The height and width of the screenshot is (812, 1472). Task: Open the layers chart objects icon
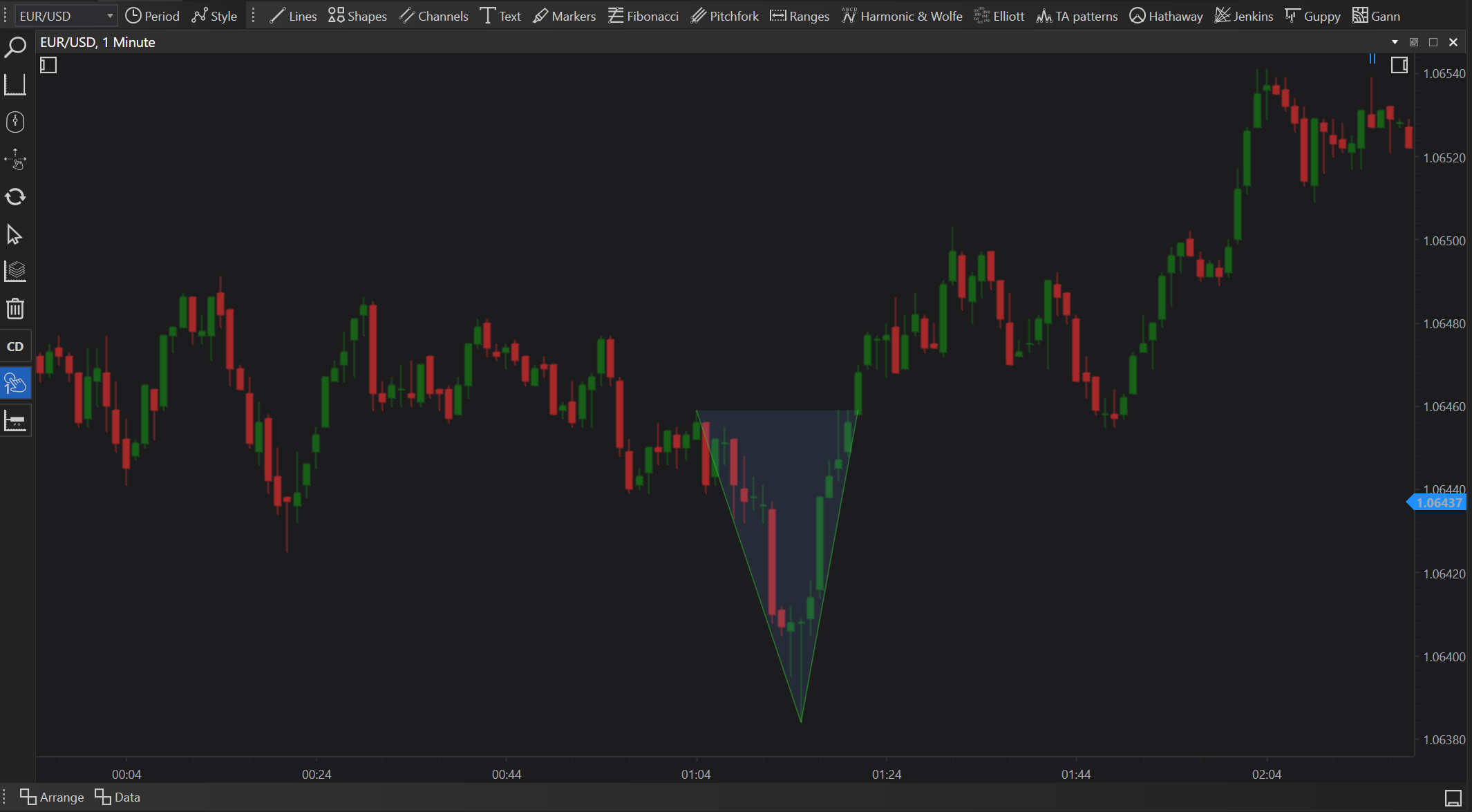click(x=15, y=271)
